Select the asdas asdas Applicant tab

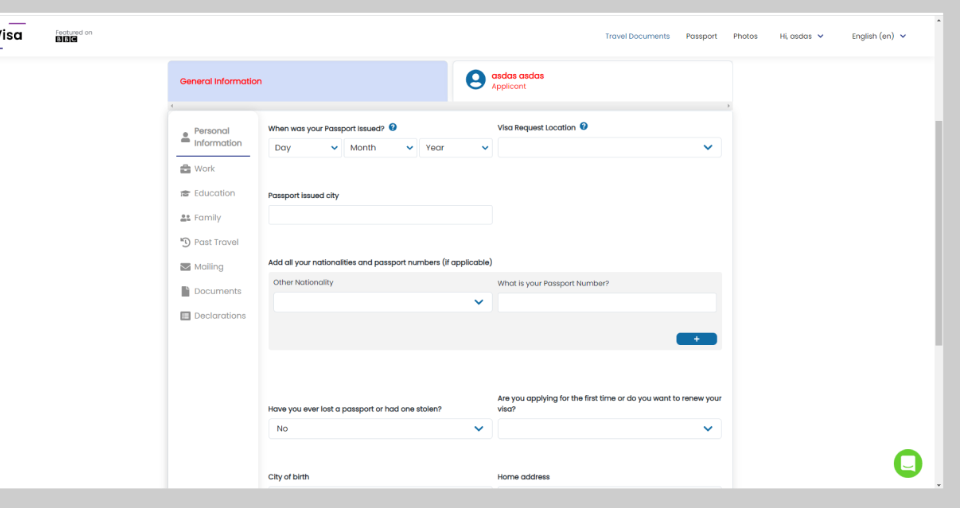click(x=593, y=81)
